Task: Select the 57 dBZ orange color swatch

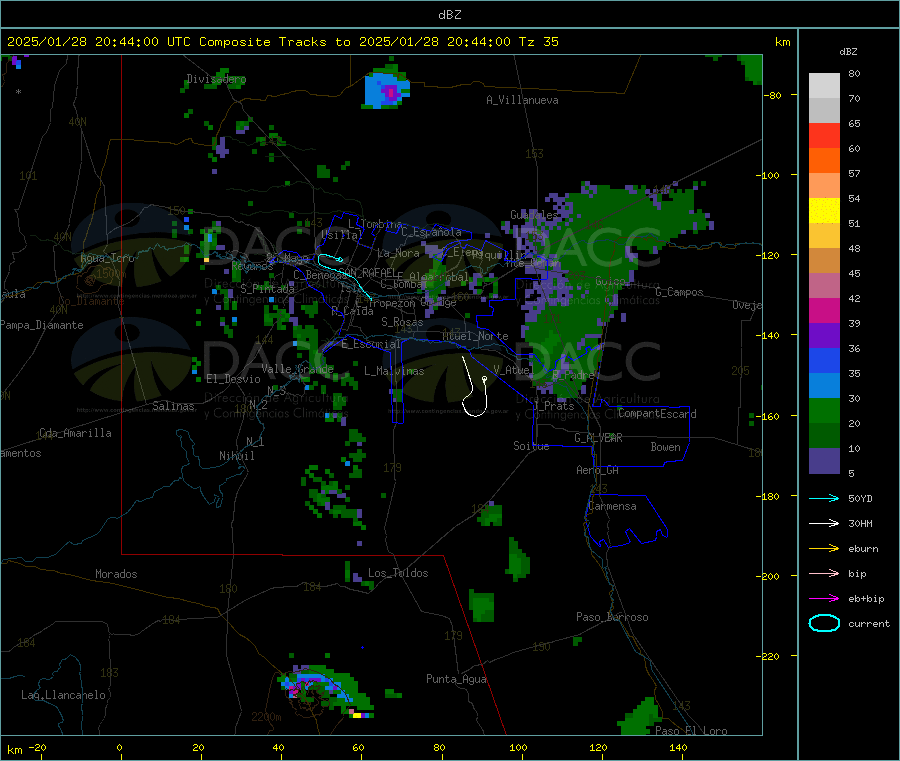Action: pos(824,161)
